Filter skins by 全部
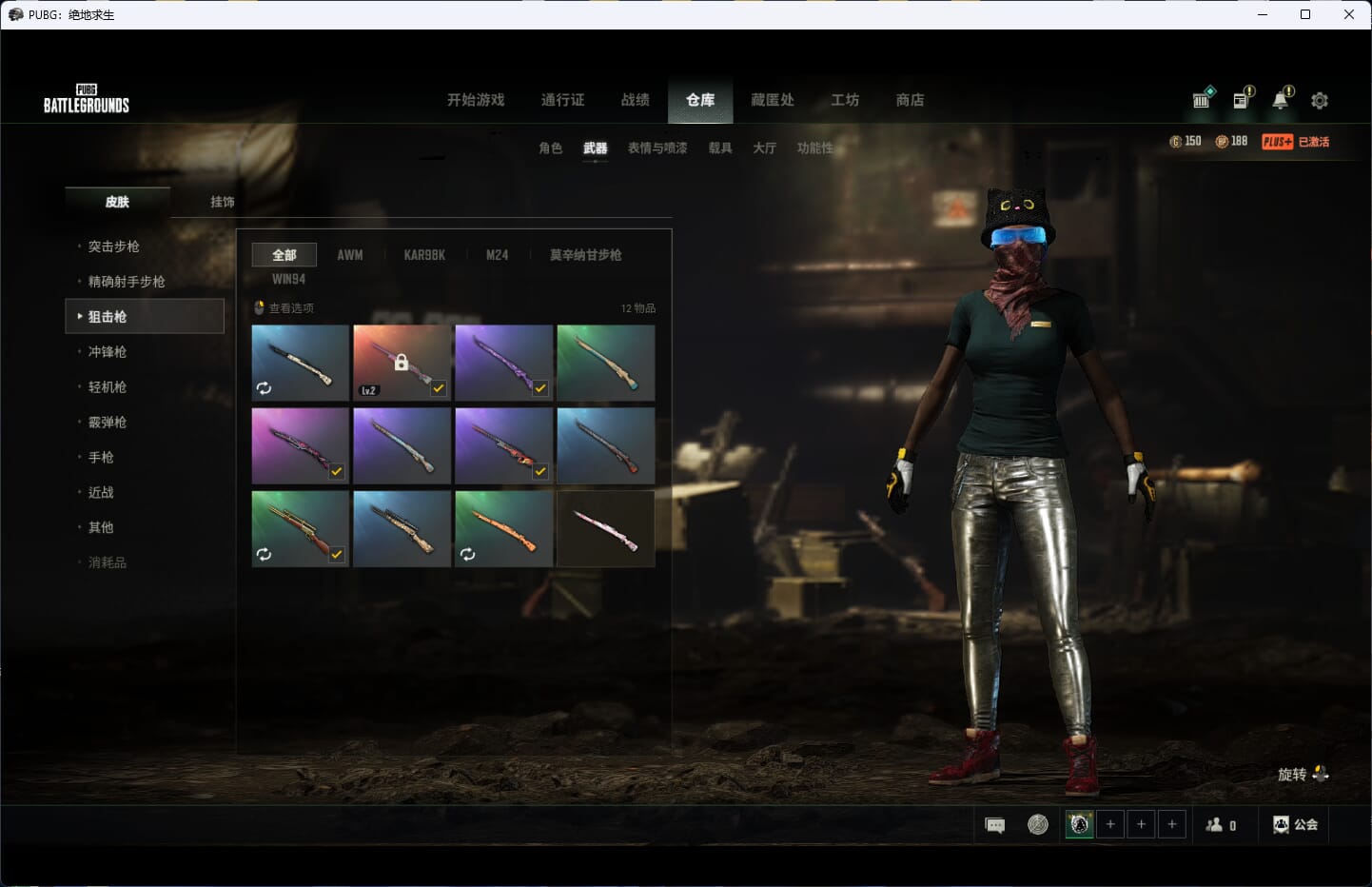The height and width of the screenshot is (887, 1372). pos(284,255)
